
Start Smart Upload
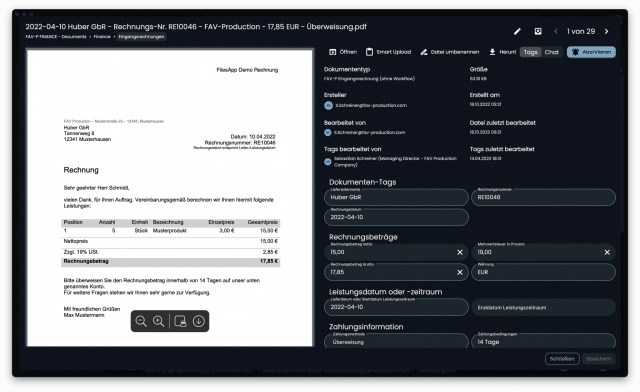click(388, 52)
